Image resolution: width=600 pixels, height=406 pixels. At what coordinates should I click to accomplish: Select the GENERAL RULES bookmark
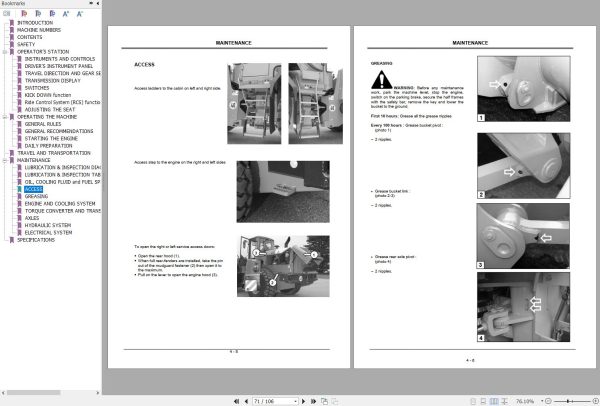(43, 124)
